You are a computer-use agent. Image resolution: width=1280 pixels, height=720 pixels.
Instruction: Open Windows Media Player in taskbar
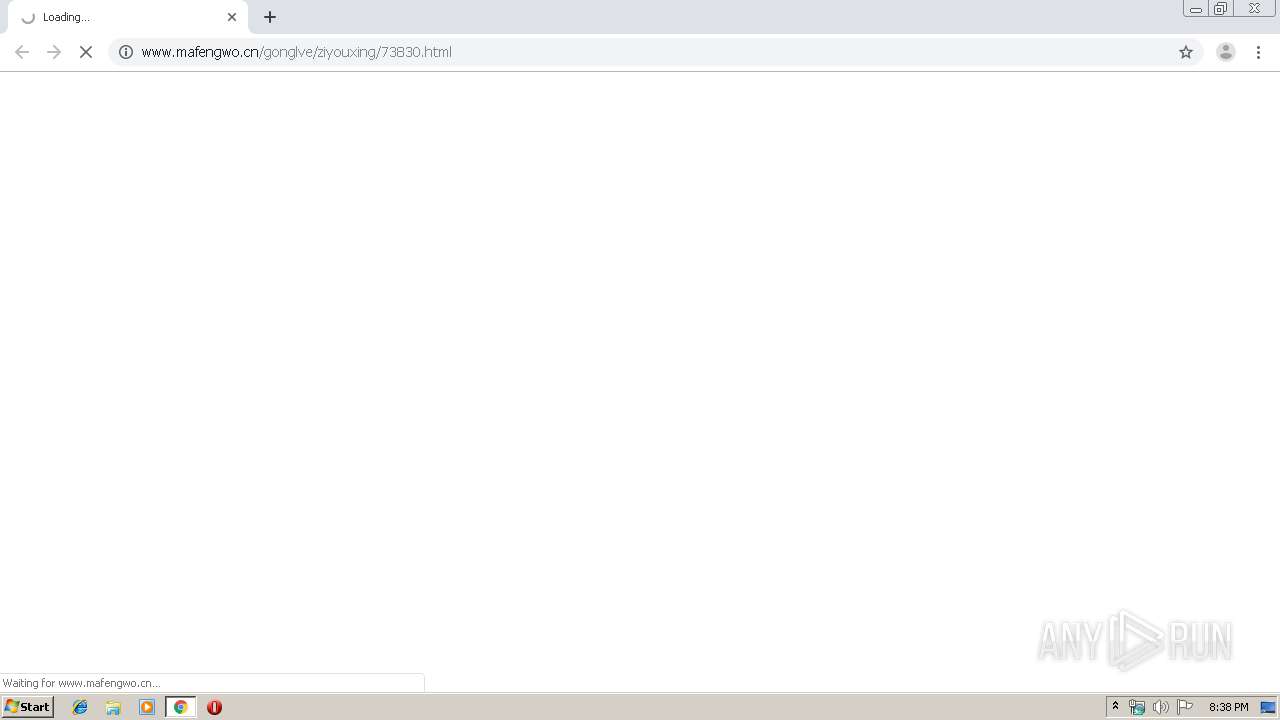[147, 707]
